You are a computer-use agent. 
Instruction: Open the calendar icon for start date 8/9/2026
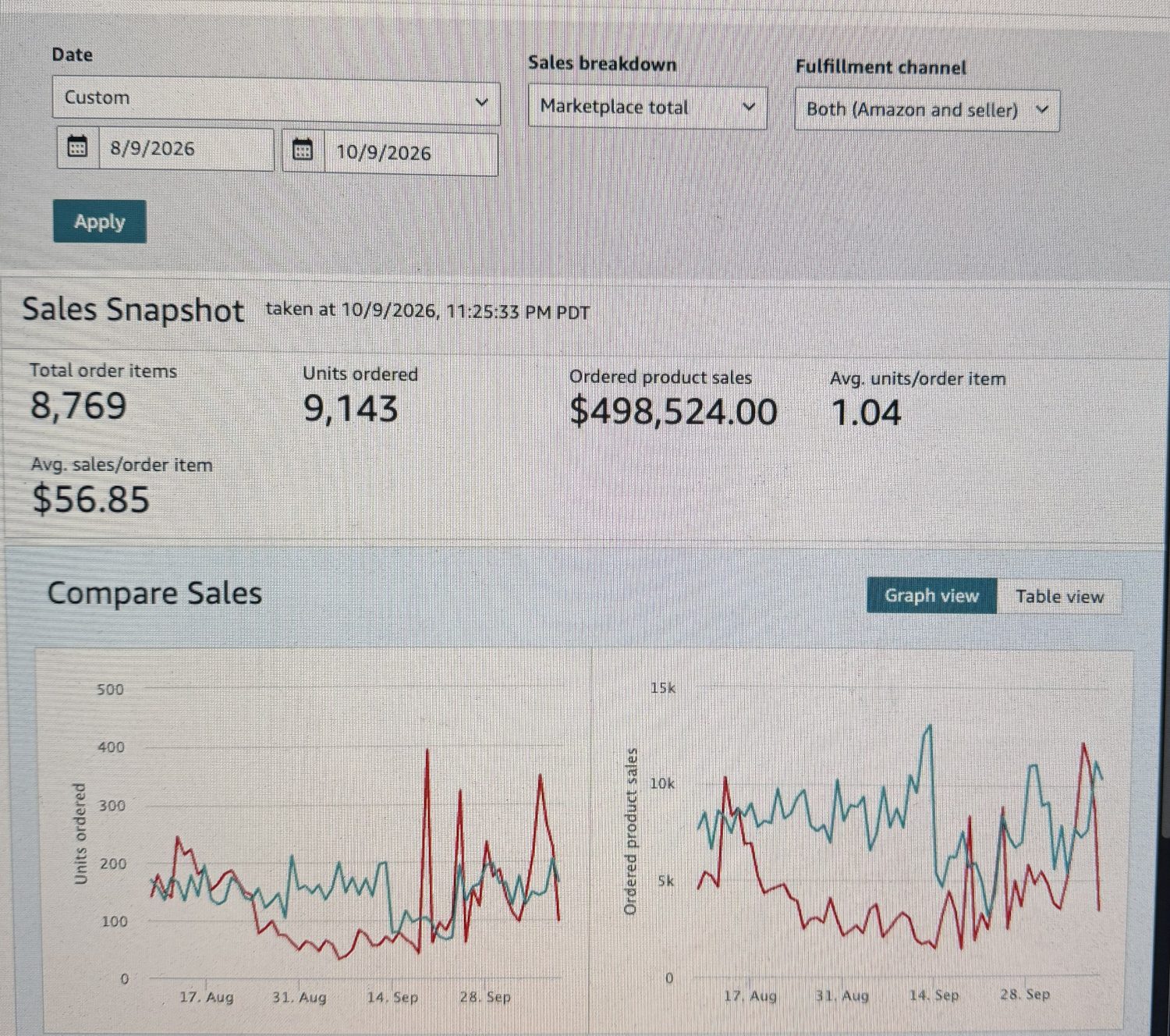pos(77,147)
